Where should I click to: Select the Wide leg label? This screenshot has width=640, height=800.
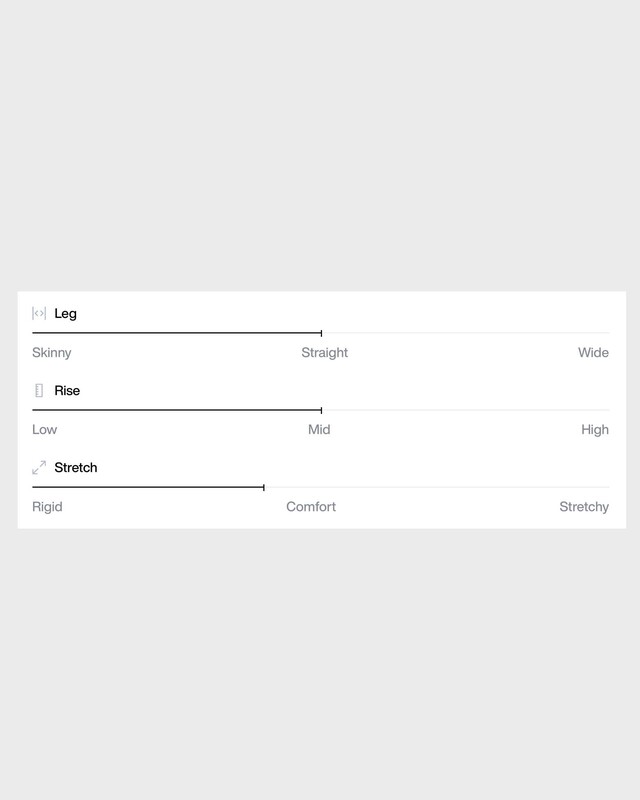click(593, 353)
